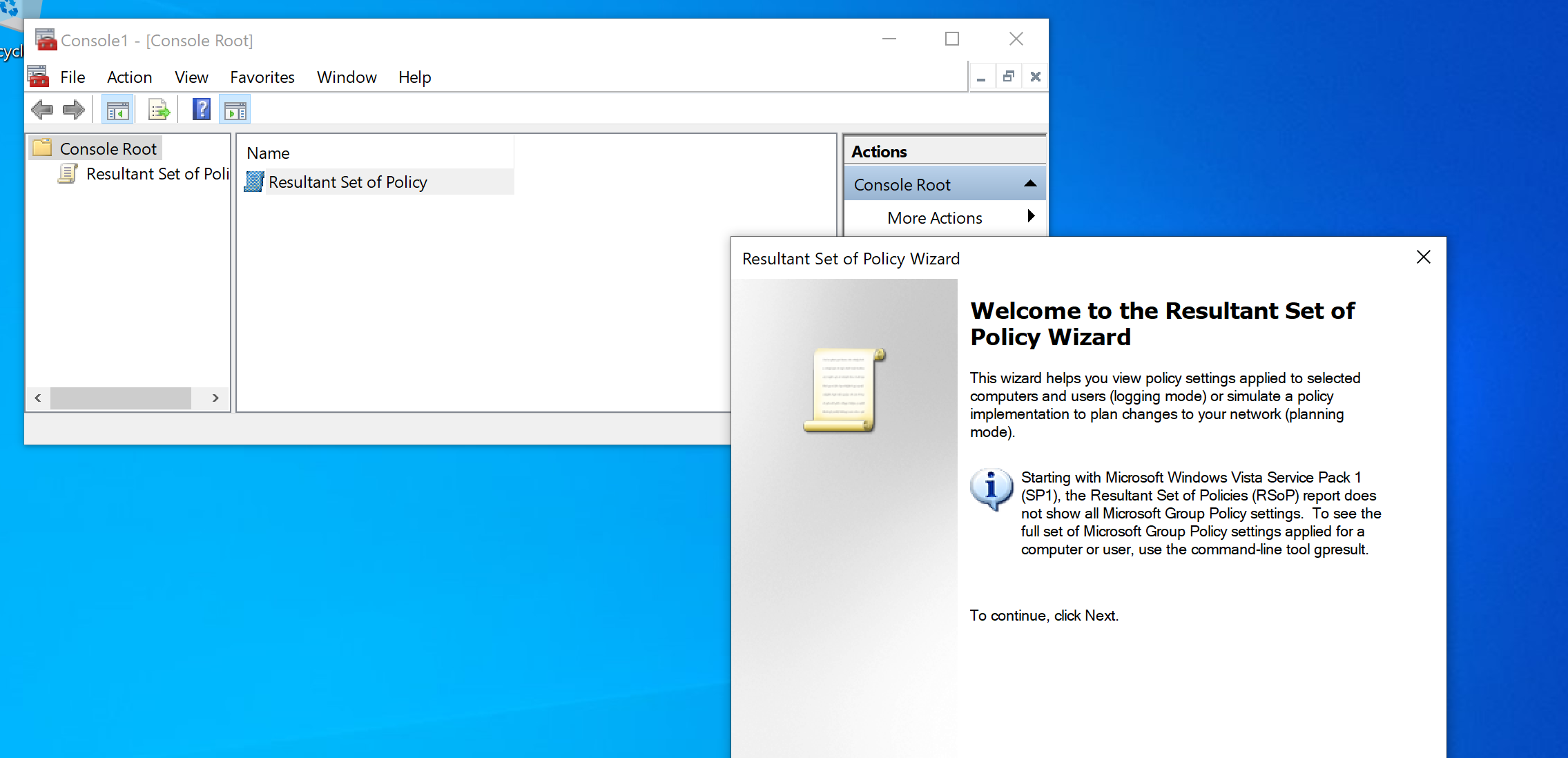Click the MMC icon beside File menu
Viewport: 1568px width, 758px height.
tap(38, 76)
